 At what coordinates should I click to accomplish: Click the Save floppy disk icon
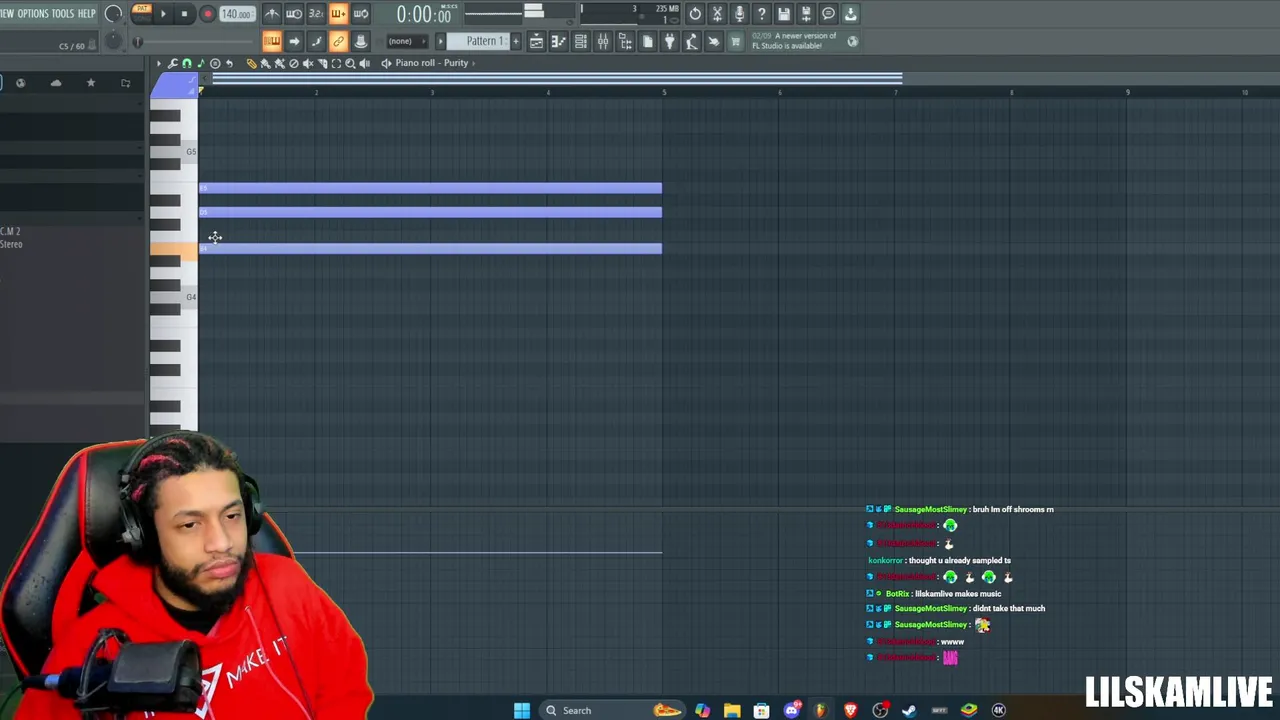[784, 14]
